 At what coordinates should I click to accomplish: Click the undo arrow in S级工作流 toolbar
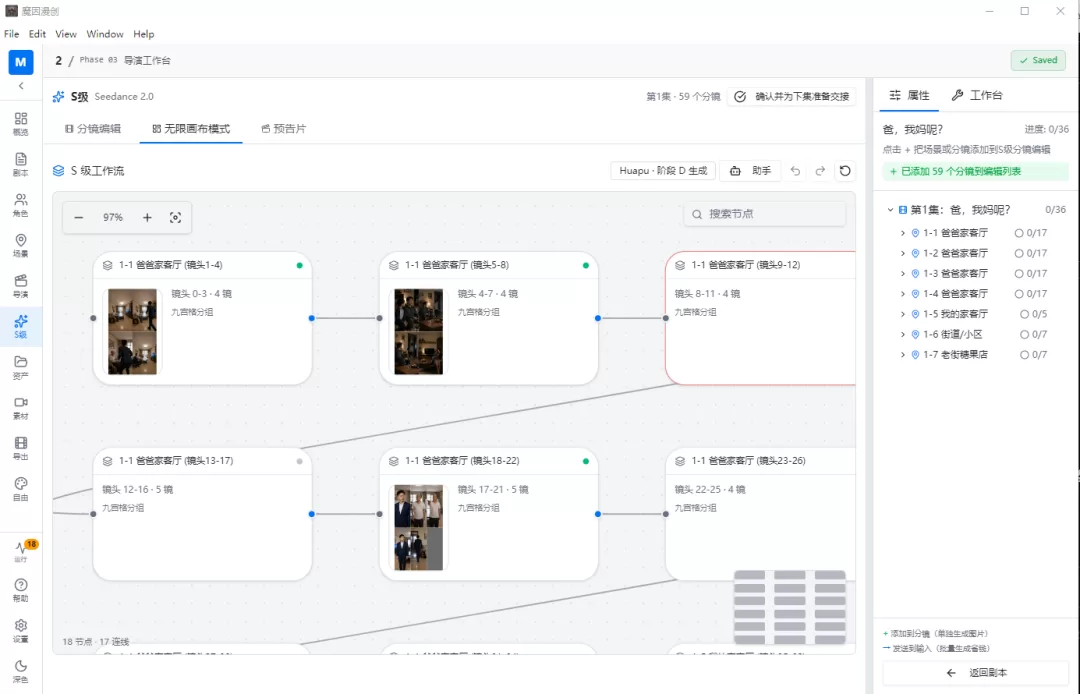(796, 171)
